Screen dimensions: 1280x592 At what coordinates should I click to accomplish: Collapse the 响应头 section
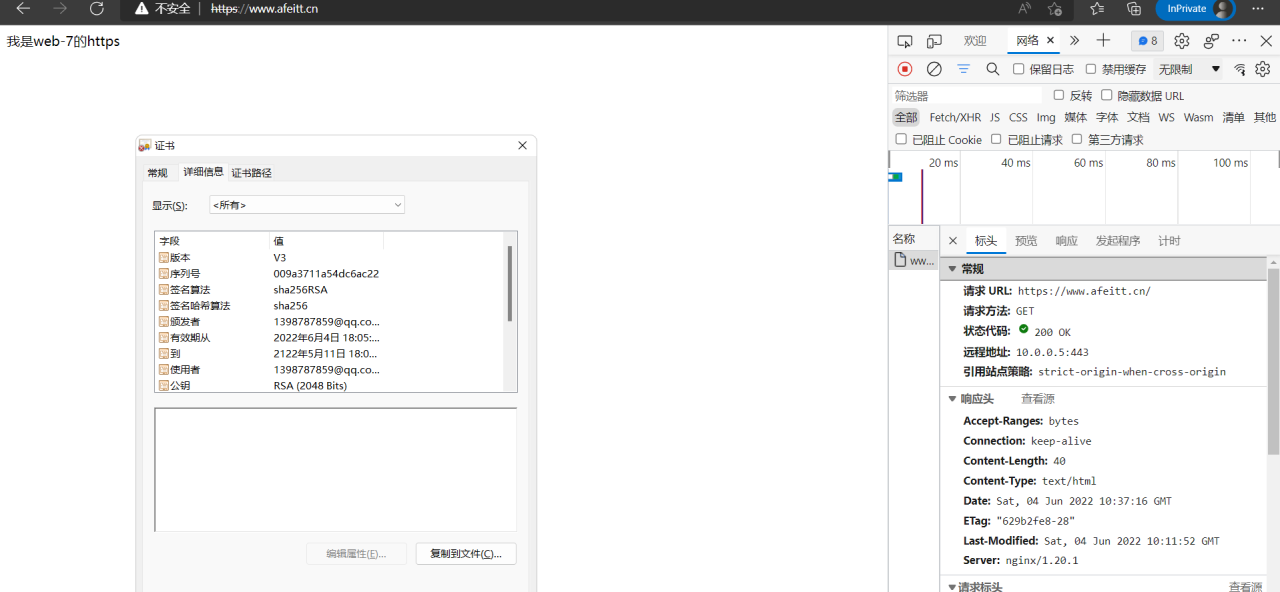click(x=953, y=399)
